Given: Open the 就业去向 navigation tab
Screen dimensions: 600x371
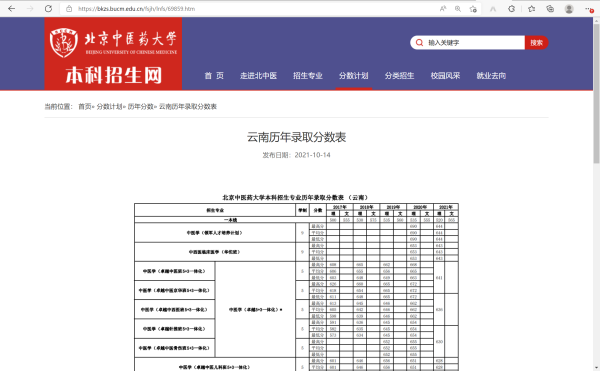Looking at the screenshot, I should pyautogui.click(x=491, y=76).
